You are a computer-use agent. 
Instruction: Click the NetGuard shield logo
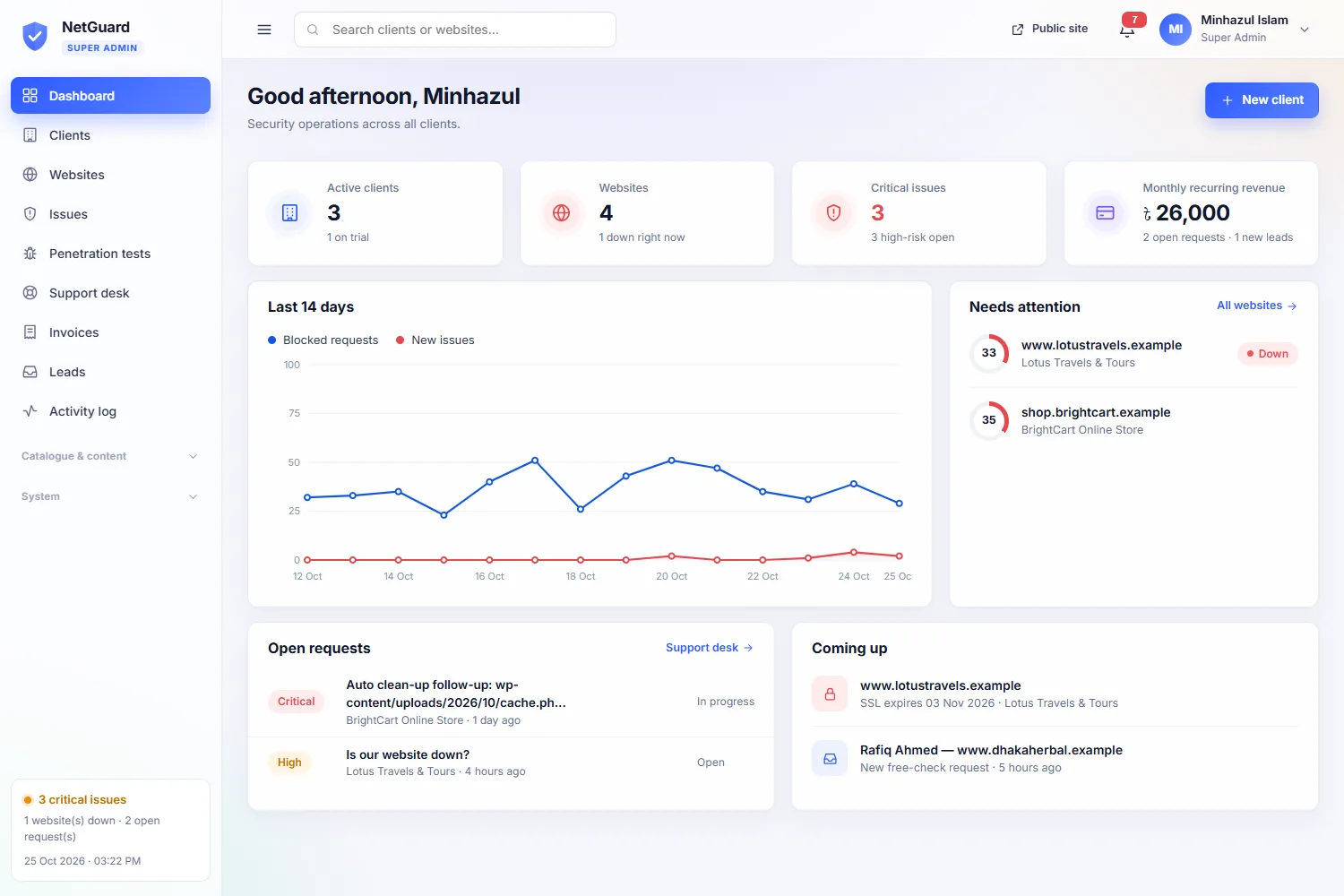click(35, 36)
